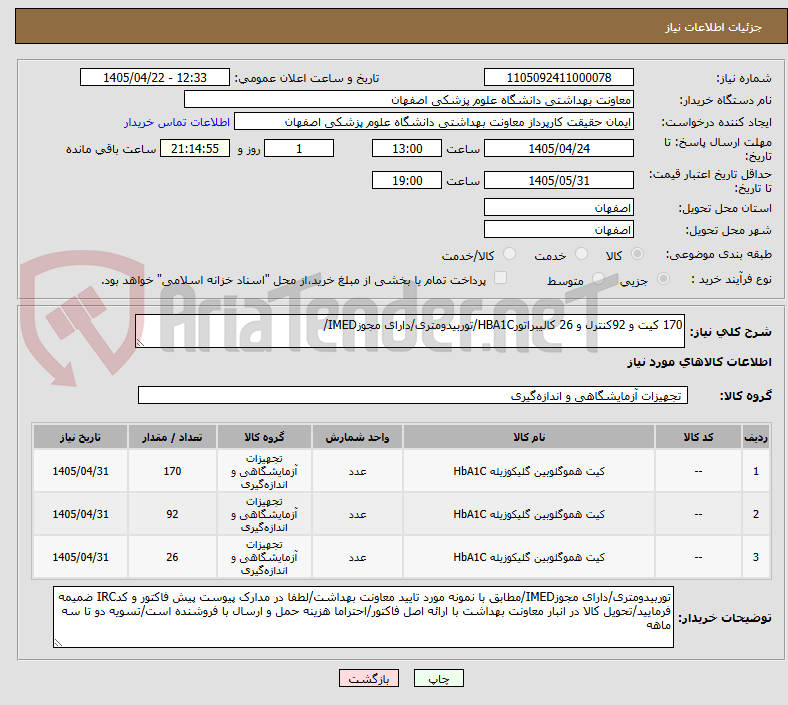Click the کد کالا column header

pyautogui.click(x=698, y=437)
